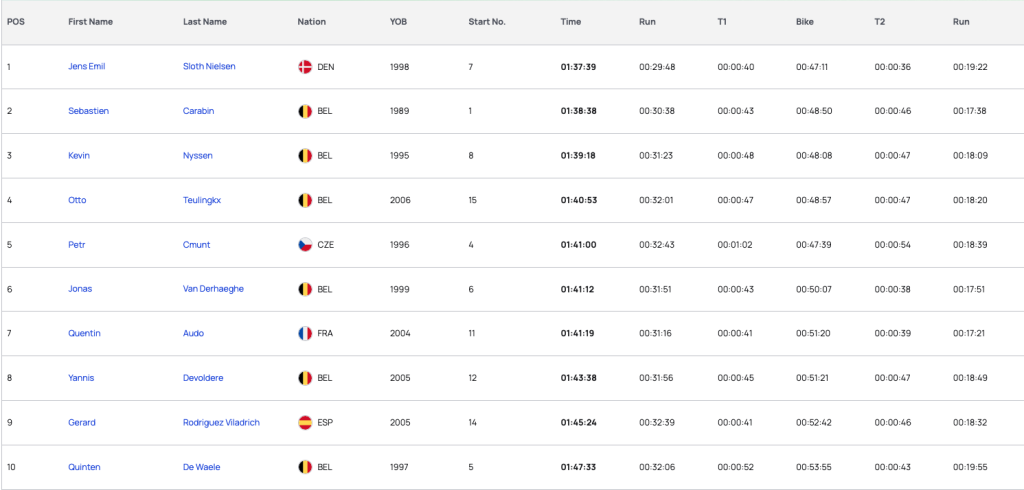Open the Yannis first name link
This screenshot has width=1024, height=490.
click(x=81, y=378)
